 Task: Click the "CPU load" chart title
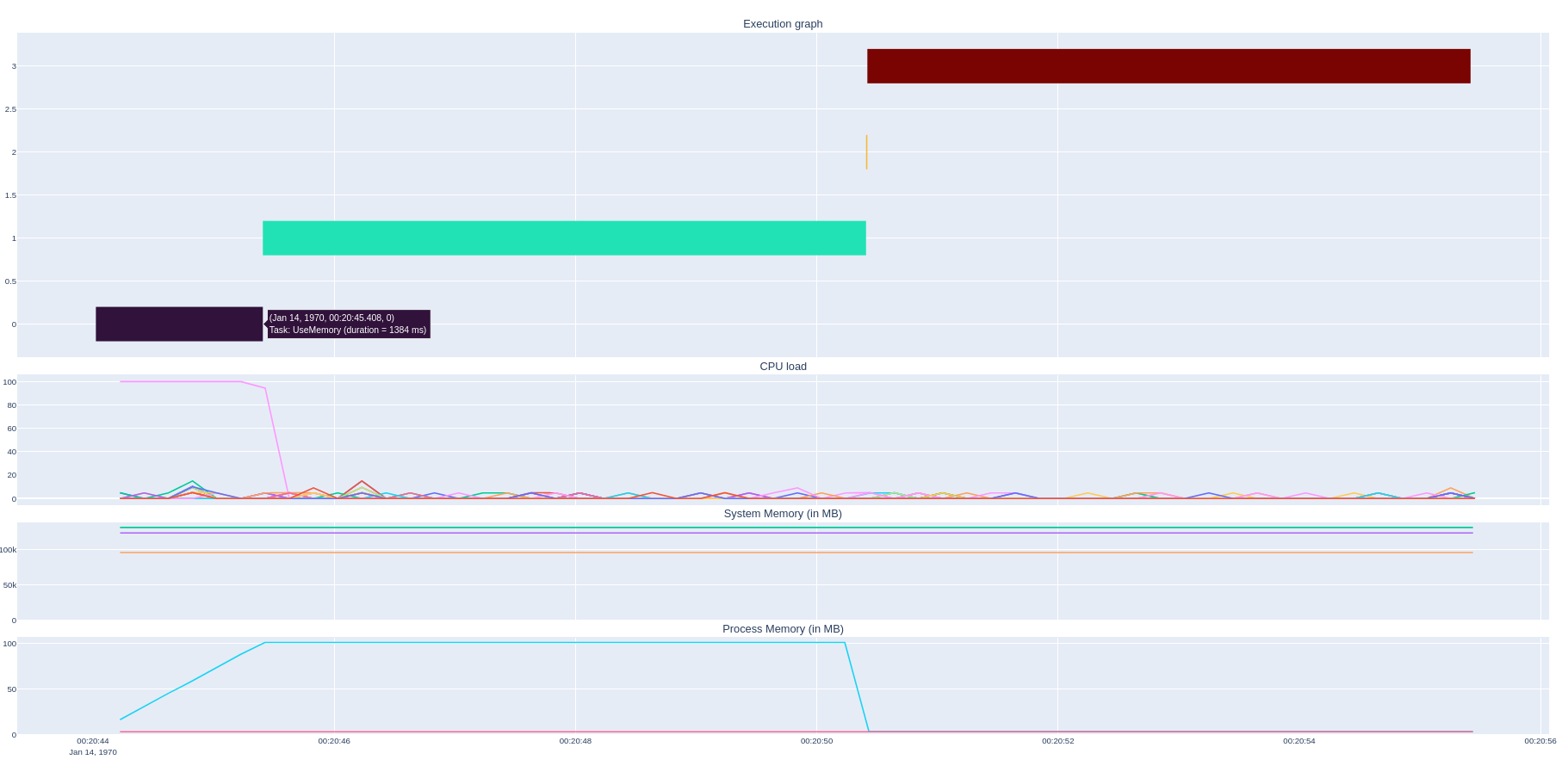[783, 367]
